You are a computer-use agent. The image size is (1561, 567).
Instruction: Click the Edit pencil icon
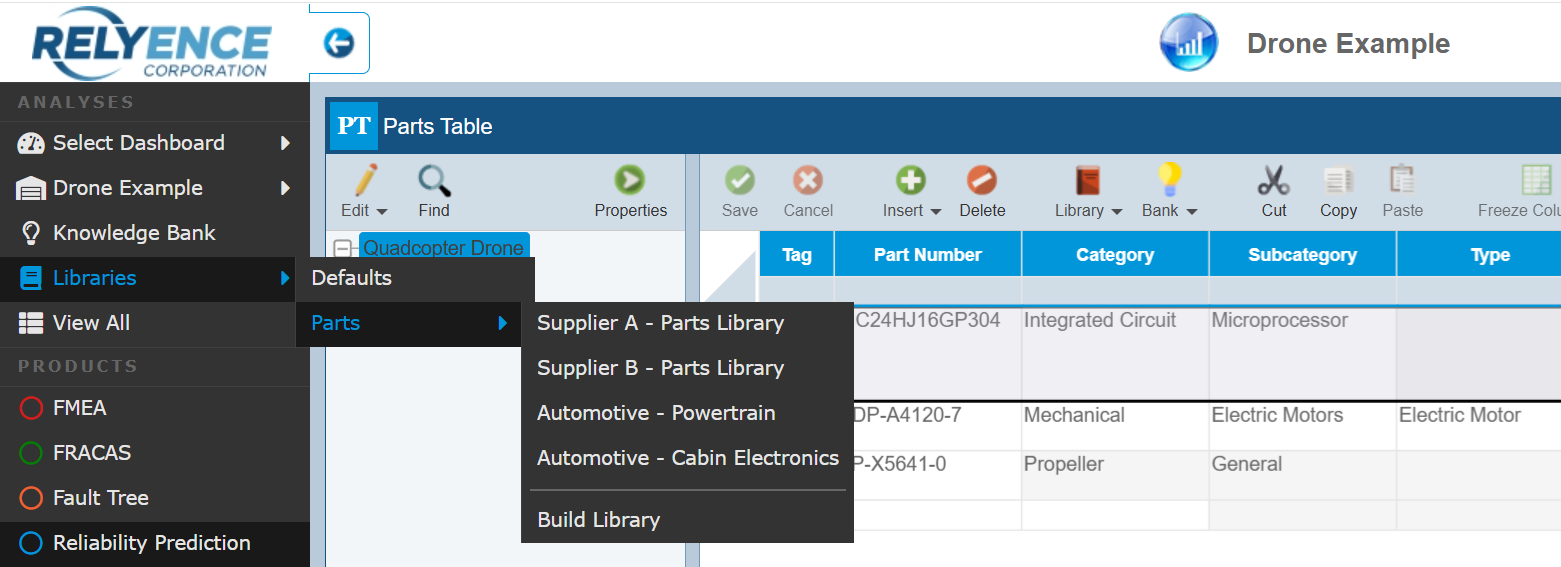364,181
